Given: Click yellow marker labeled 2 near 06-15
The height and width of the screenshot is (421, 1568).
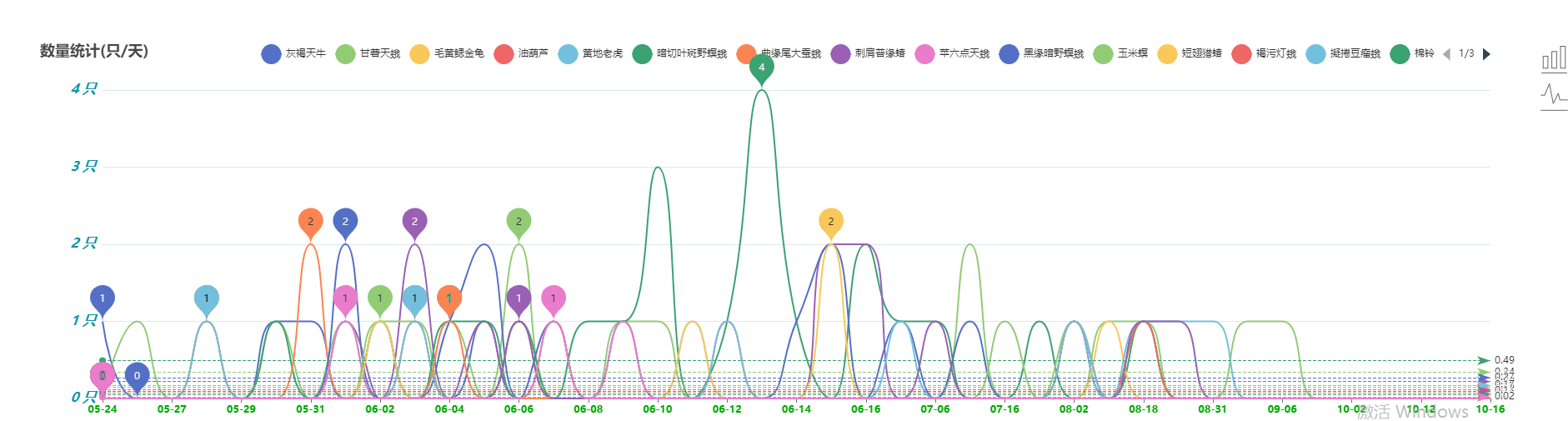Looking at the screenshot, I should click(x=830, y=222).
